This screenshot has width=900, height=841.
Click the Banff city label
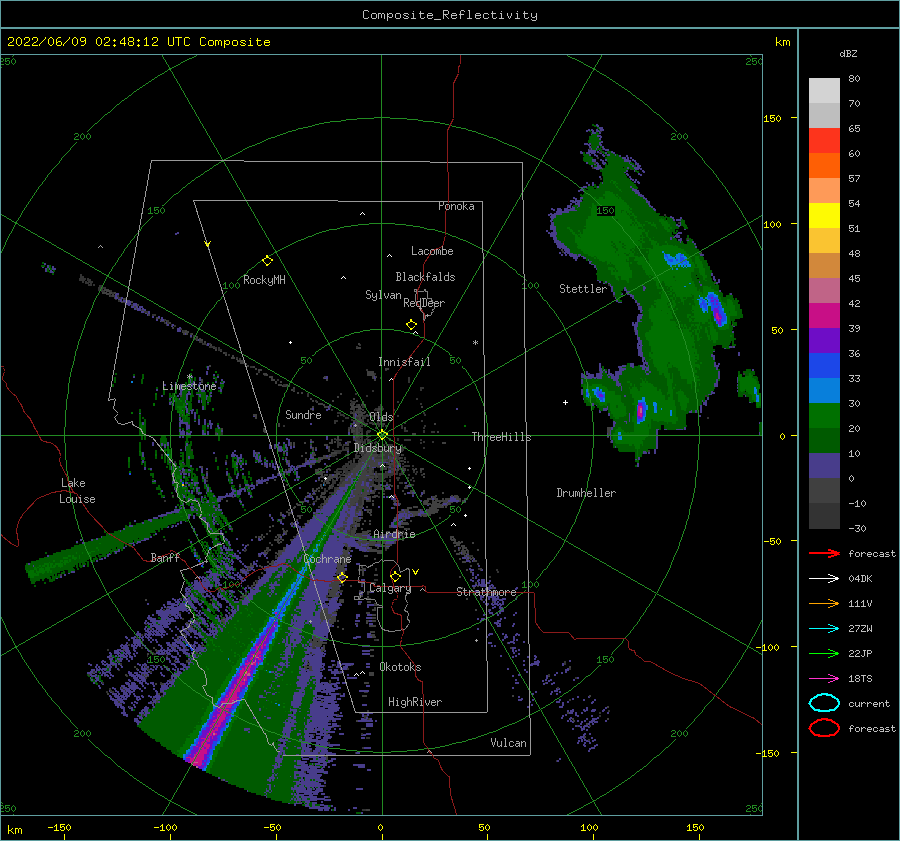pyautogui.click(x=165, y=557)
